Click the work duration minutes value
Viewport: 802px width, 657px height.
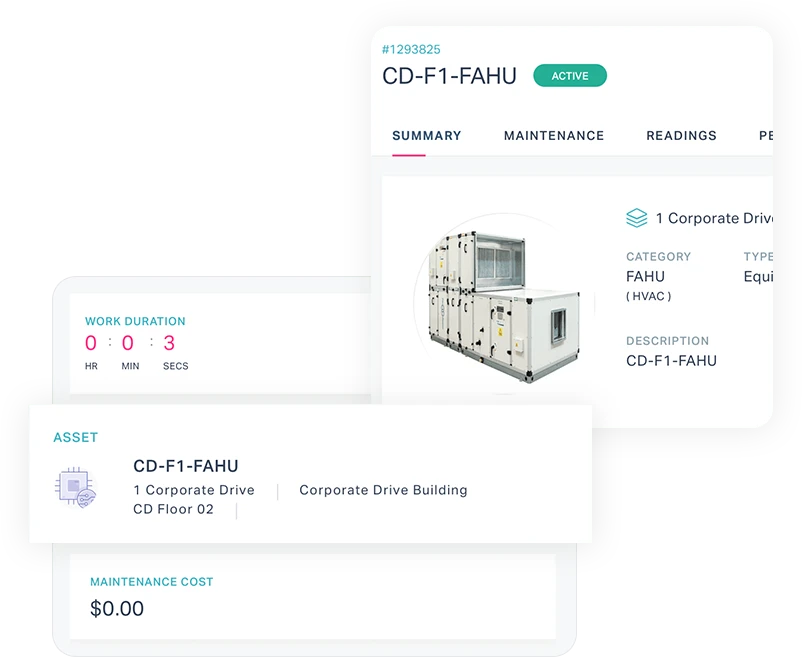point(128,344)
